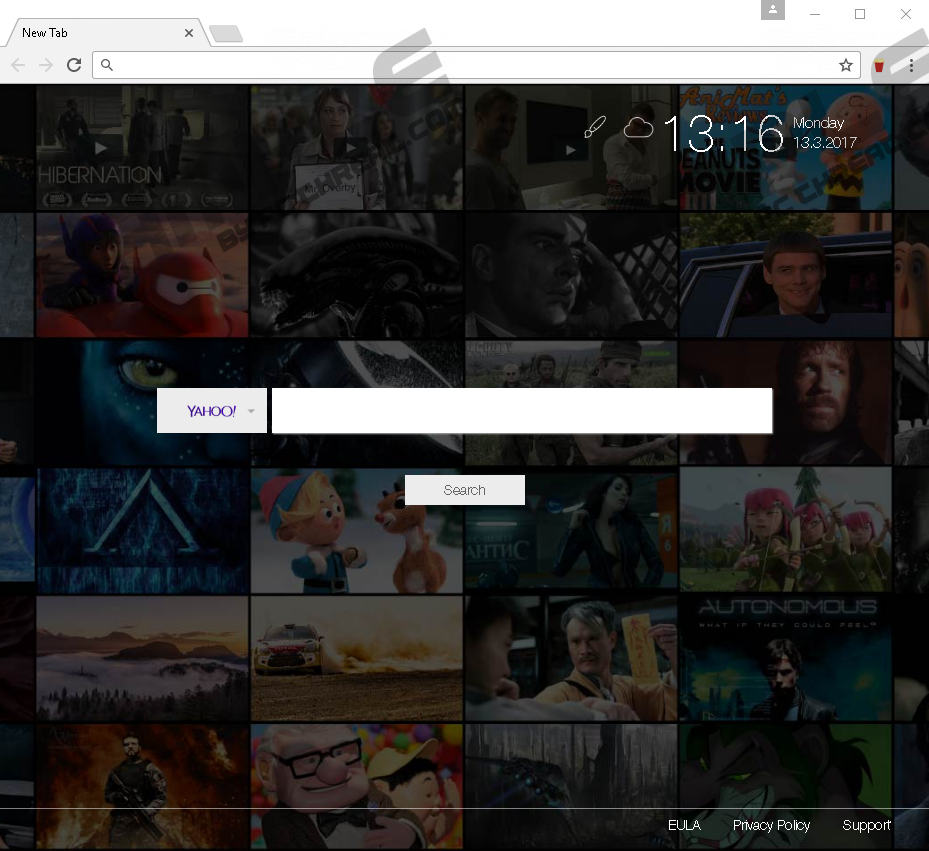The width and height of the screenshot is (929, 851).
Task: Maximize the browser window
Action: click(x=860, y=14)
